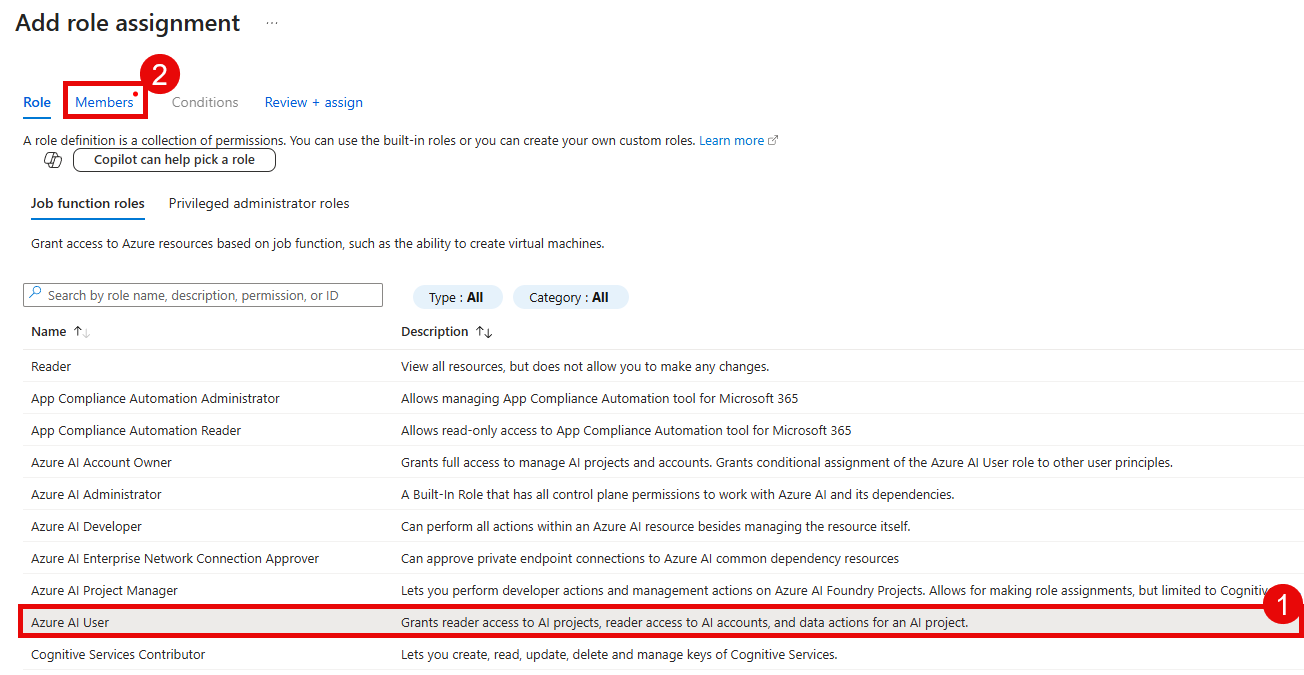Follow the Learn more link

pos(732,139)
